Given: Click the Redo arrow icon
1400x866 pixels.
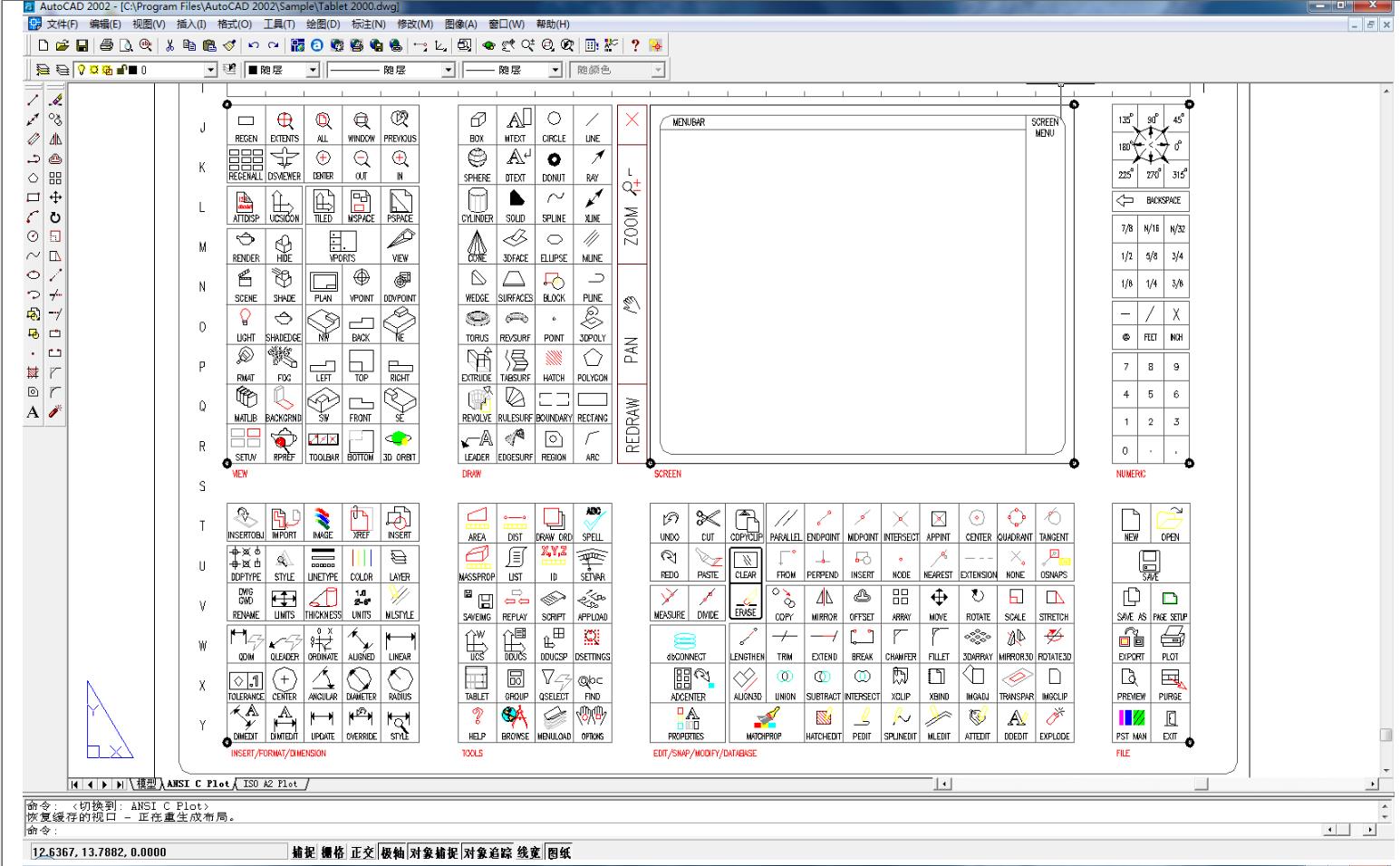Looking at the screenshot, I should tap(273, 45).
